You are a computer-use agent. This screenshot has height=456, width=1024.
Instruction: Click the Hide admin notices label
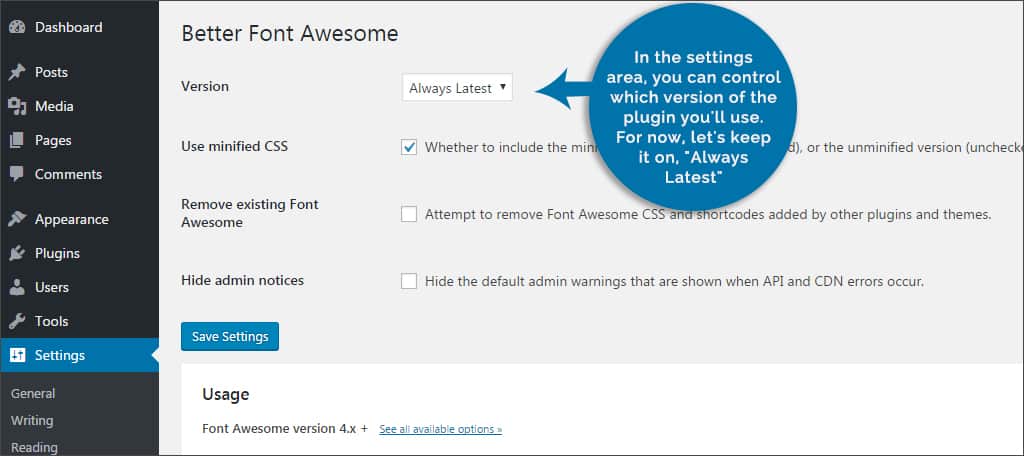point(242,280)
